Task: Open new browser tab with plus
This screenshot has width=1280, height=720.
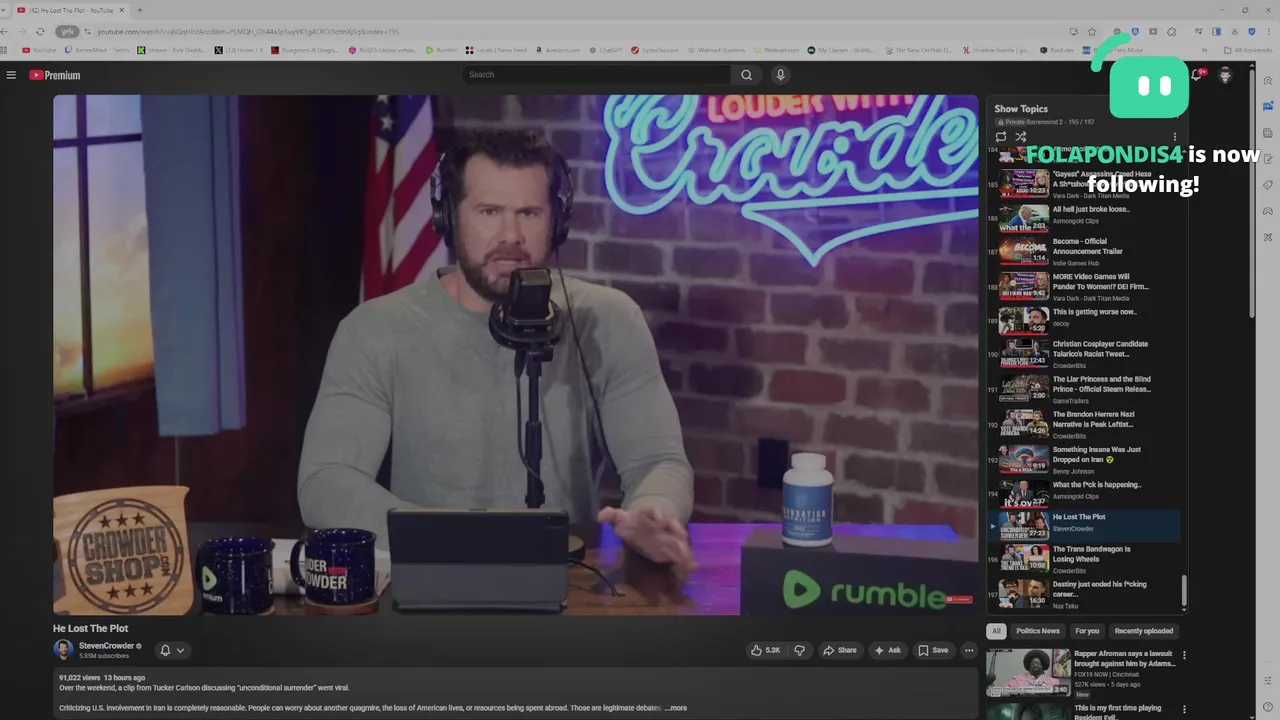Action: click(139, 10)
